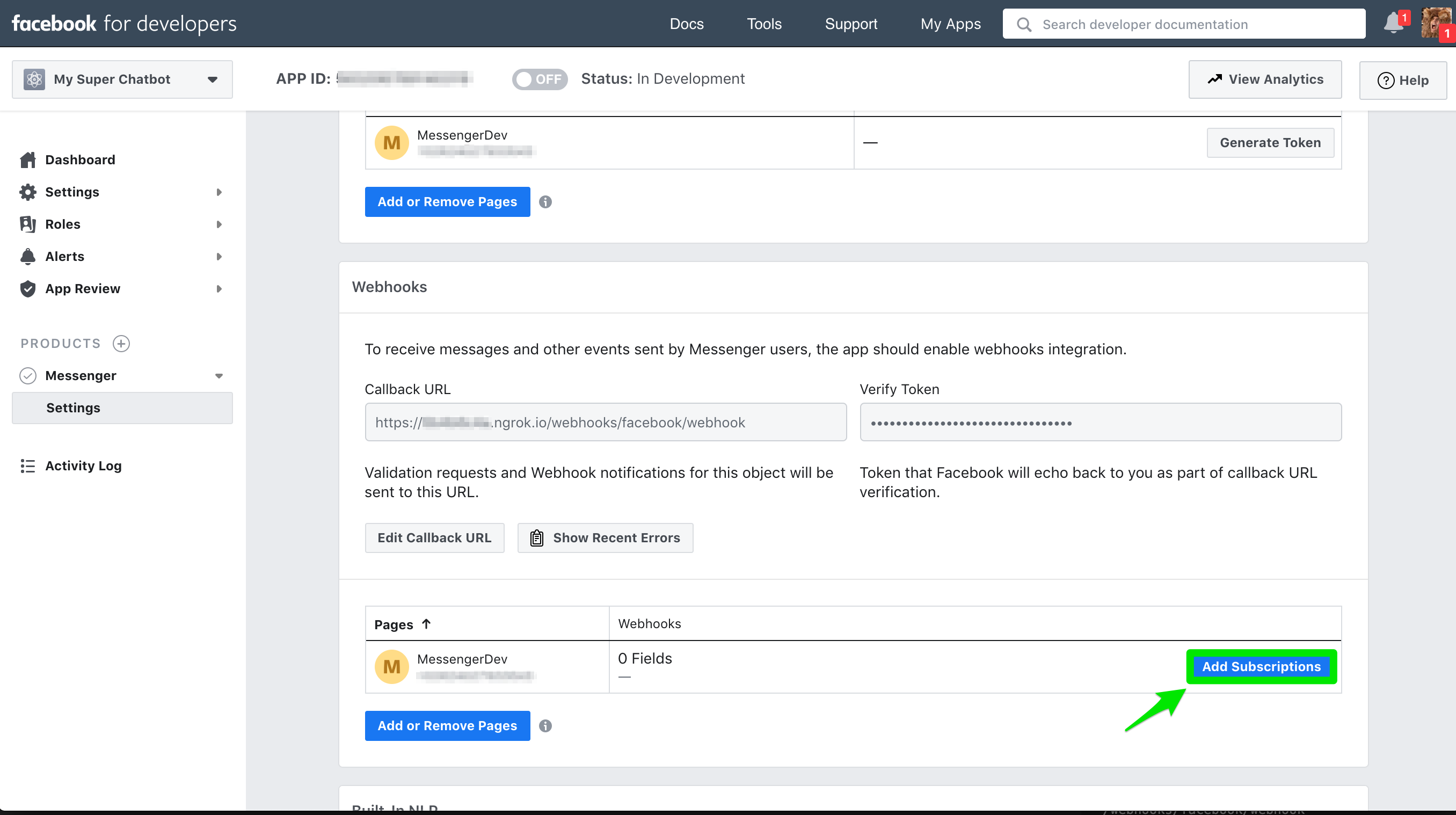The width and height of the screenshot is (1456, 815).
Task: Select Messenger Settings in sidebar
Action: (122, 408)
